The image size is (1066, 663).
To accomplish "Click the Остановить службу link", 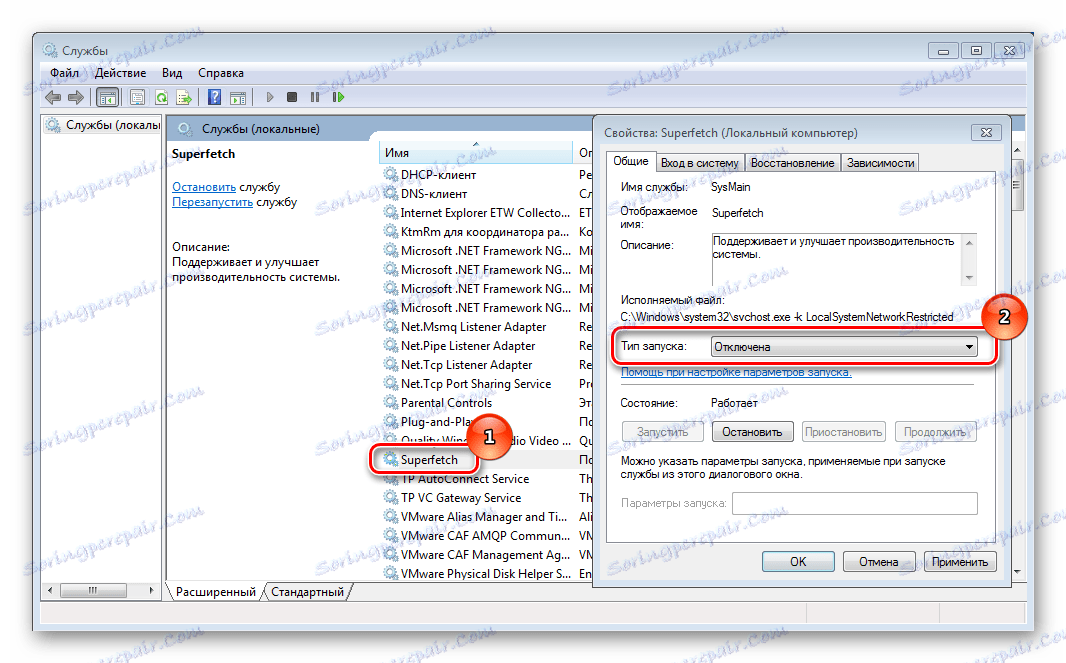I will (x=204, y=187).
